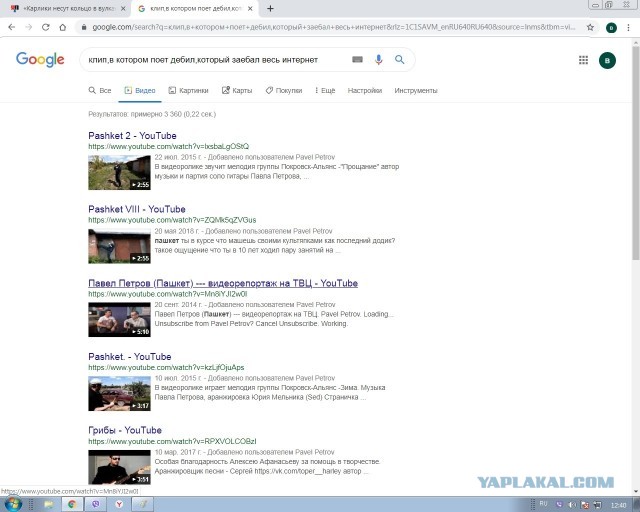The image size is (640, 512).
Task: Open the on-screen keyboard icon in search box
Action: (357, 60)
